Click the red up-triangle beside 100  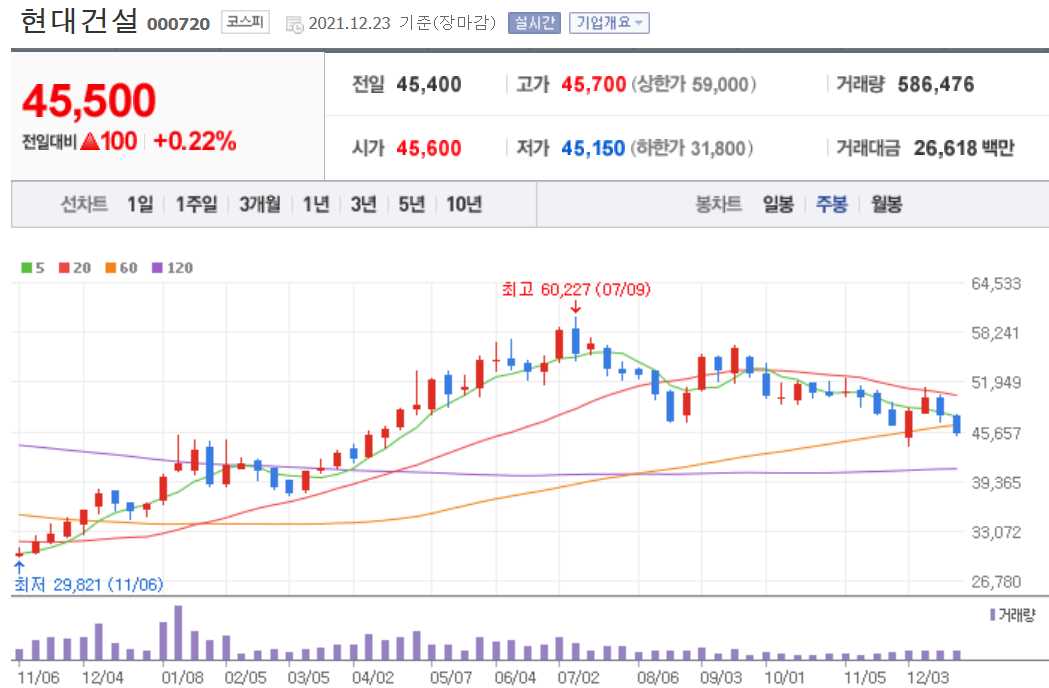click(x=90, y=141)
